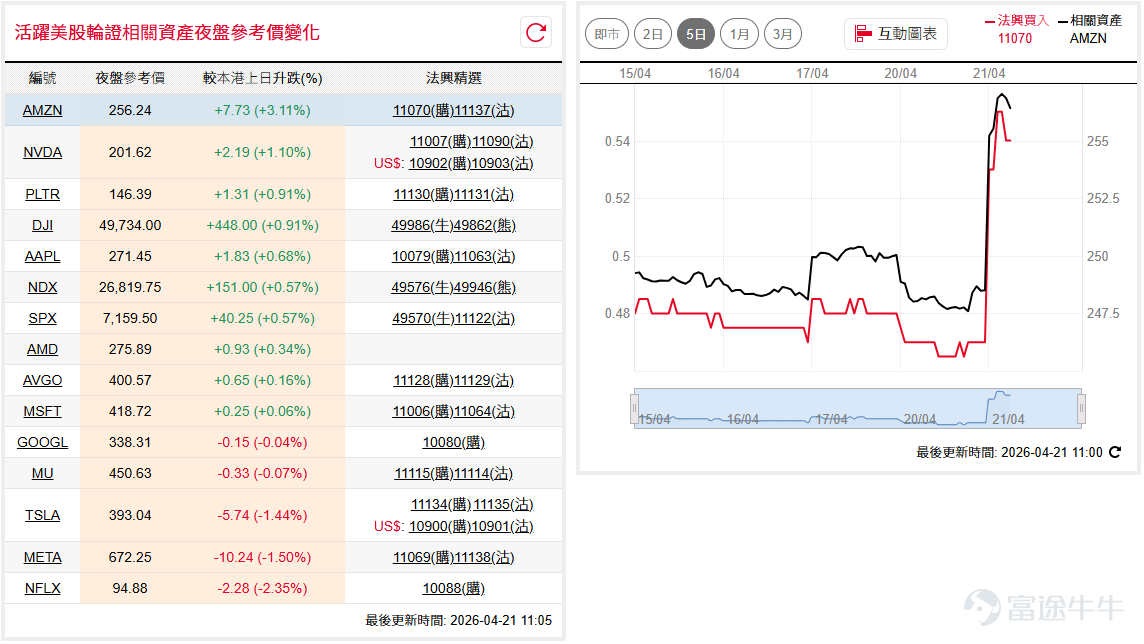
Task: Open warrant 11130(購) for PLTR
Action: (423, 195)
